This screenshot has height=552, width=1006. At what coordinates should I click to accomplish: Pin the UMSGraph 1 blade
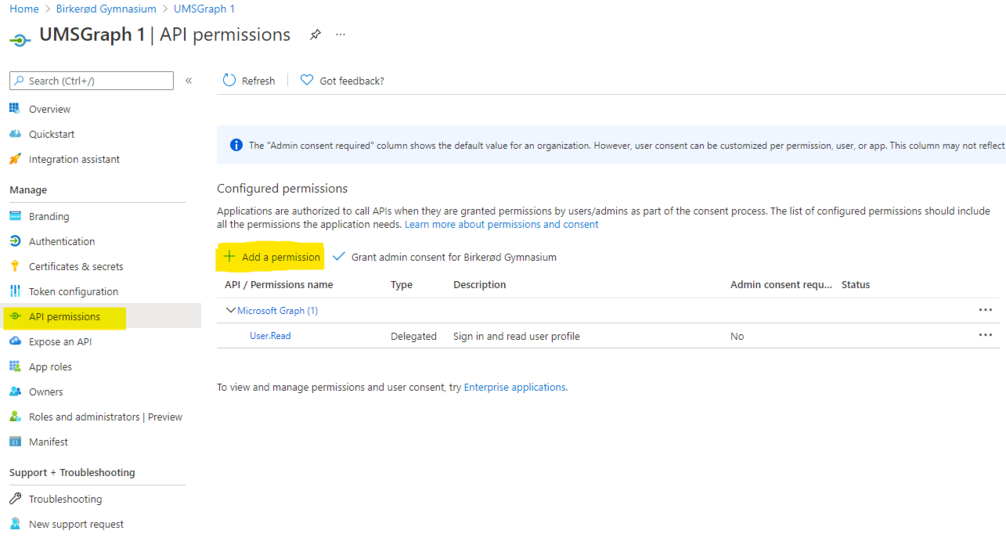[x=315, y=35]
